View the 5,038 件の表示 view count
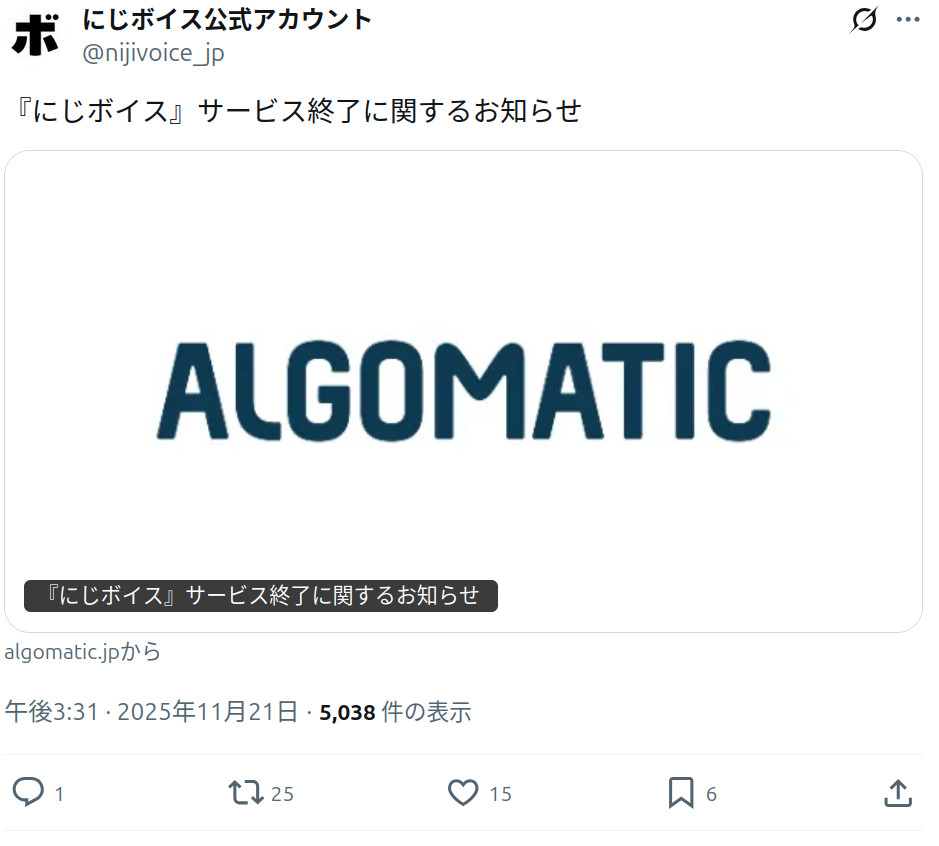 tap(395, 712)
